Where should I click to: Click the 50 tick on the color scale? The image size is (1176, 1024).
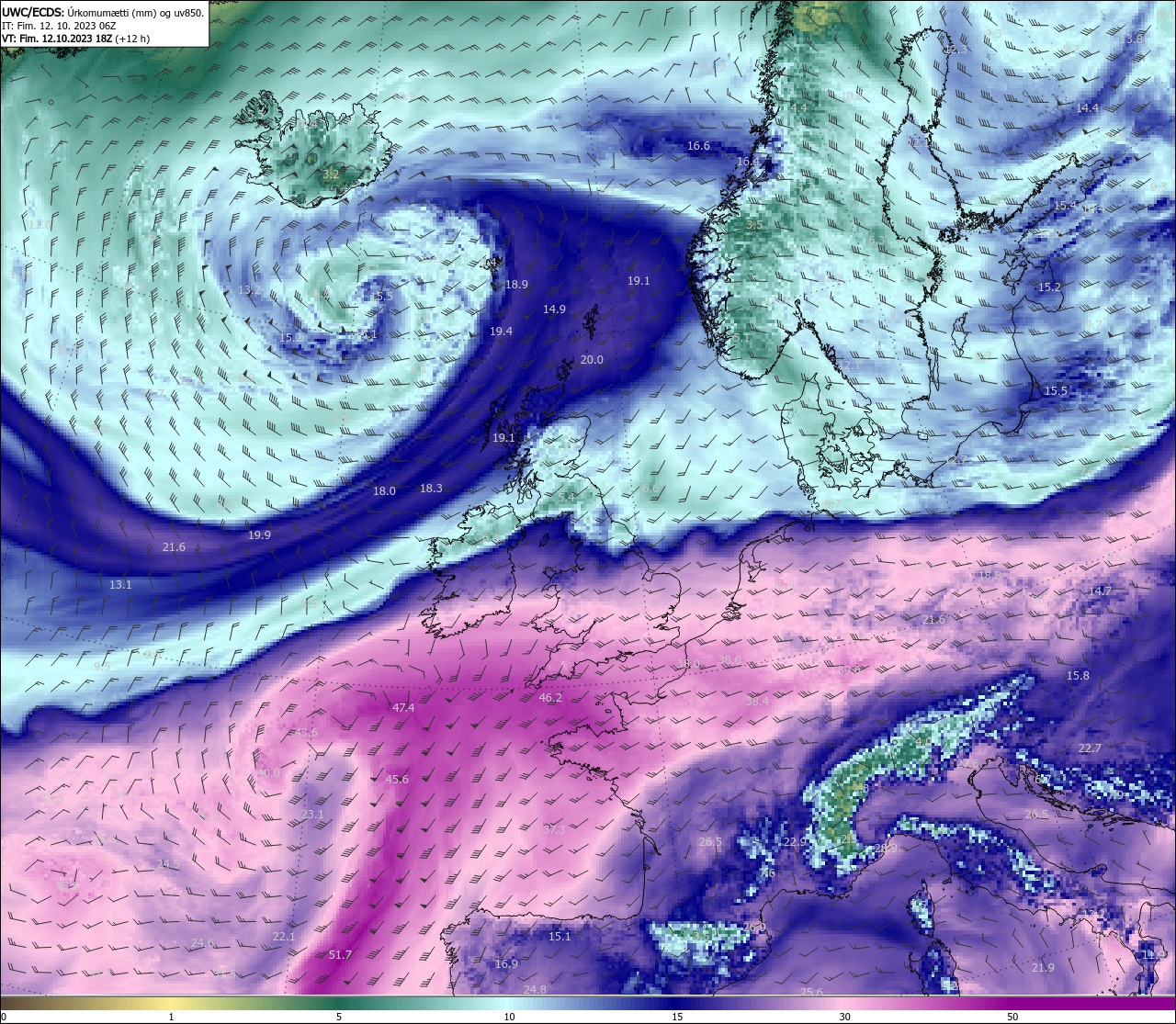[x=1012, y=1017]
